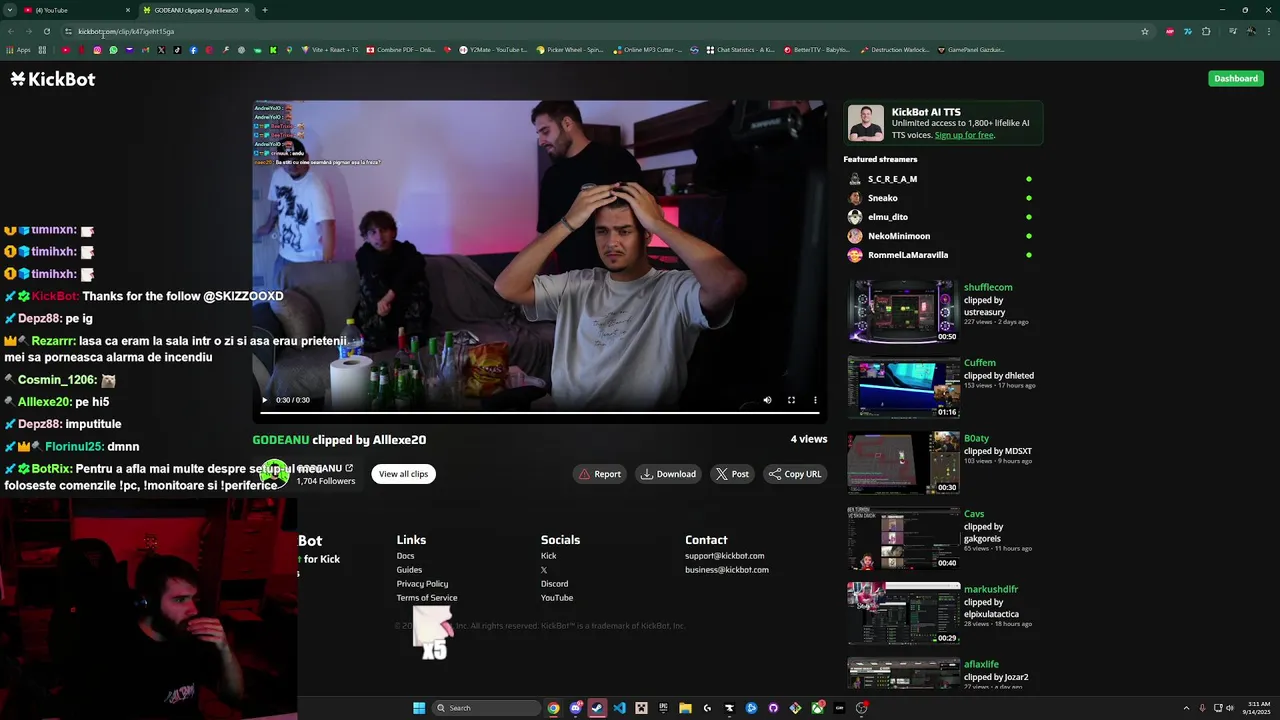The image size is (1280, 720).
Task: Open featured streamer NekoMinimoon
Action: [x=898, y=236]
